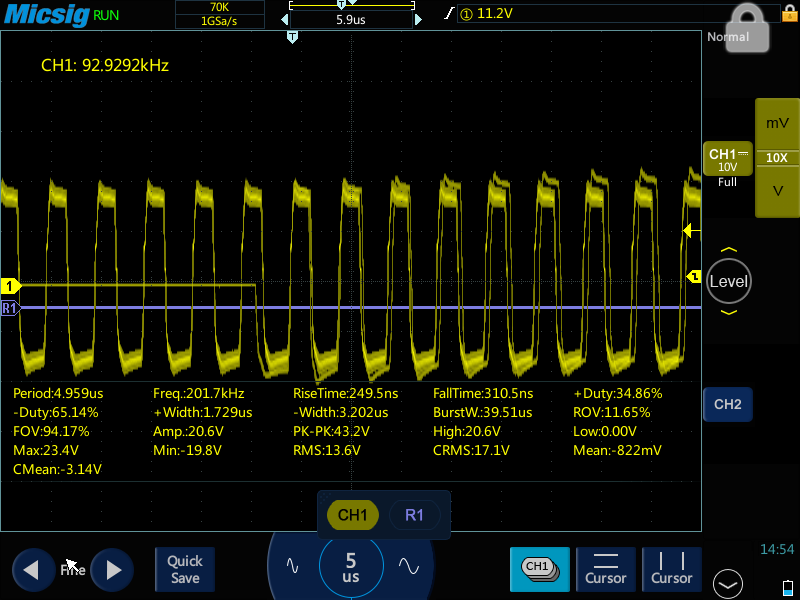Shift horizontal position right arrow
Screen dimensions: 800x600
[418, 20]
